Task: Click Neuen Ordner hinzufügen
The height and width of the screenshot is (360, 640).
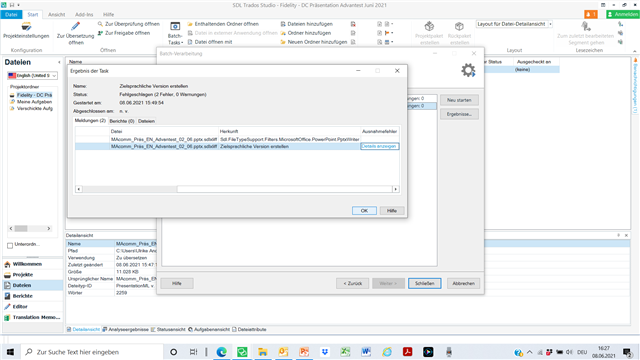Action: click(x=313, y=42)
